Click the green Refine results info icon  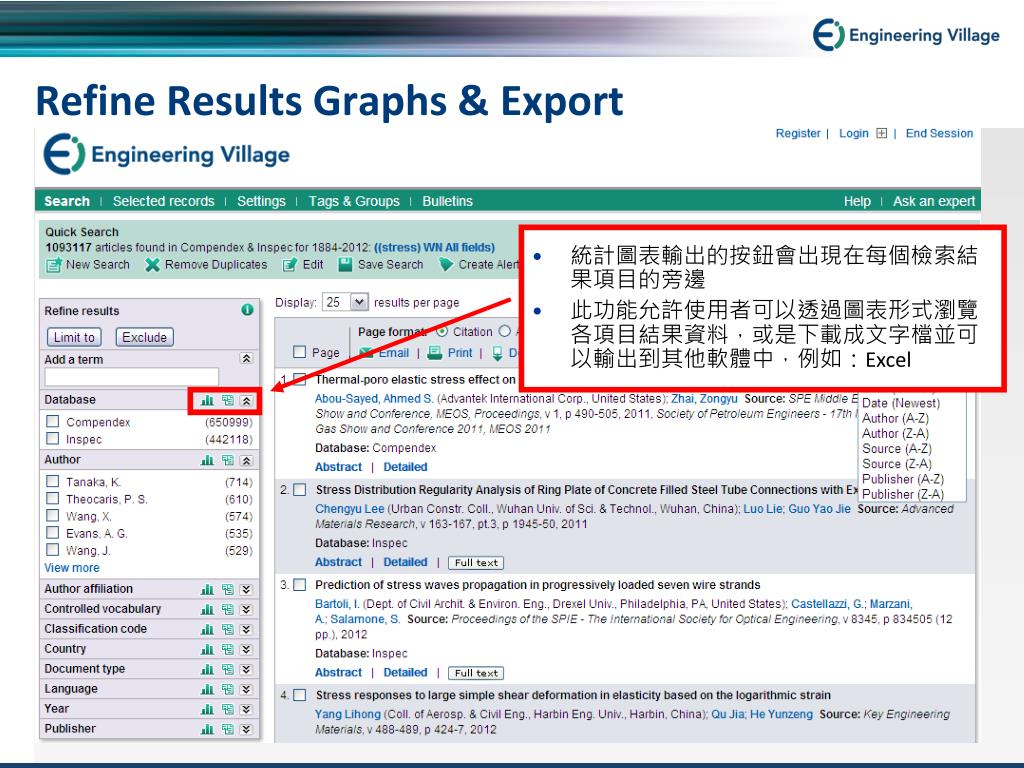click(x=247, y=310)
